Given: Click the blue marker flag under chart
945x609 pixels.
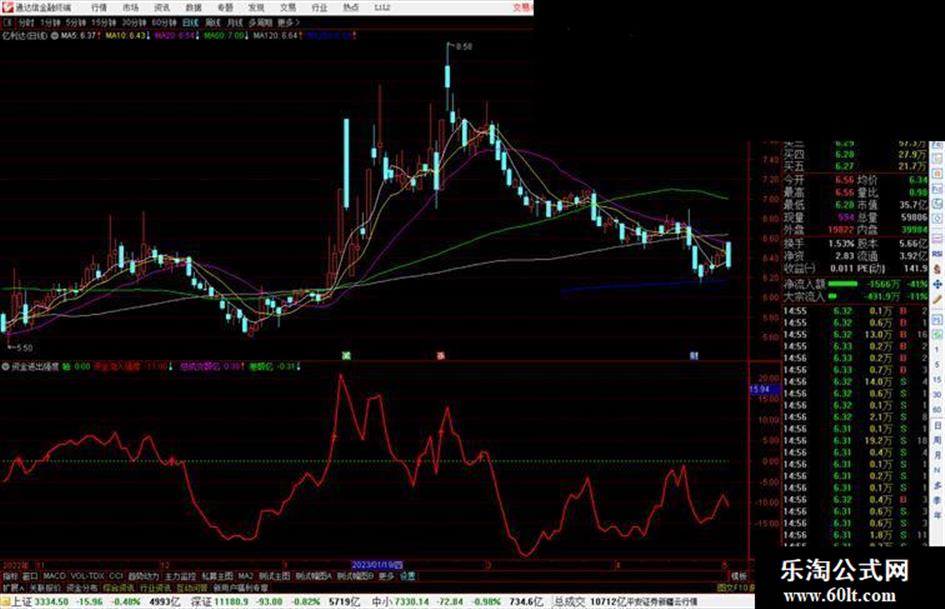Looking at the screenshot, I should click(694, 356).
